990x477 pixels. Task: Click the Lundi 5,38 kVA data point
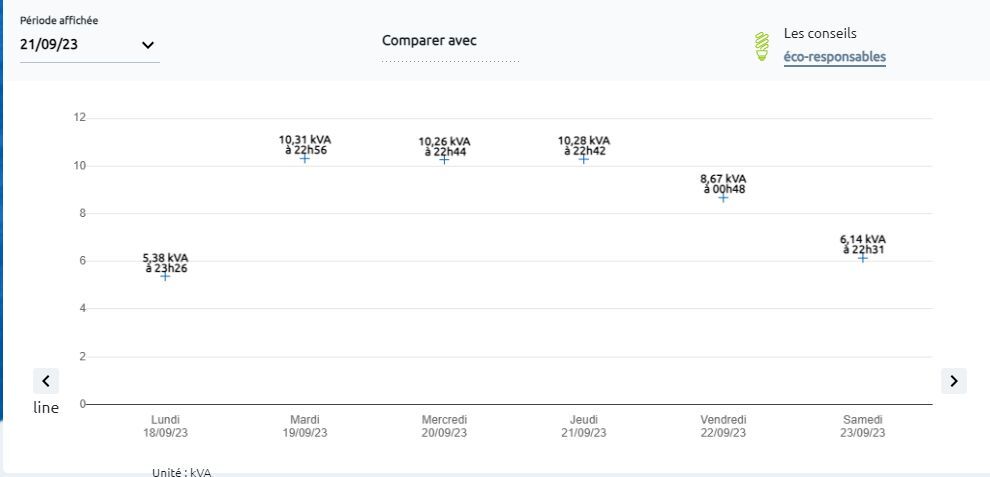(x=165, y=276)
